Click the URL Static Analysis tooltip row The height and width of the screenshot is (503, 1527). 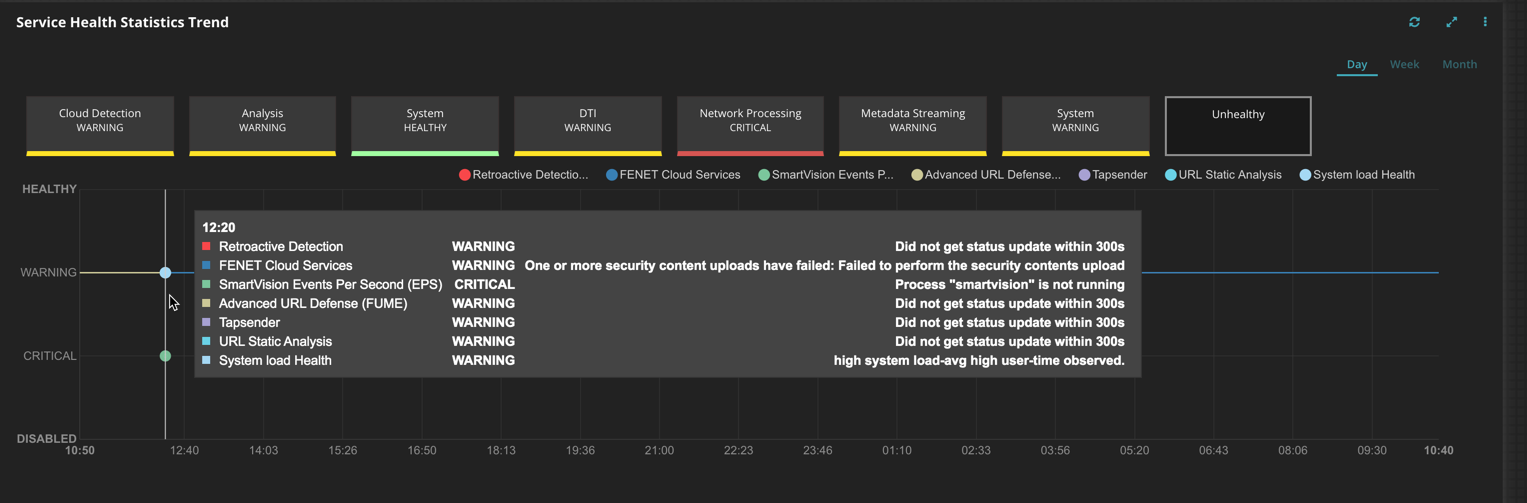coord(664,342)
